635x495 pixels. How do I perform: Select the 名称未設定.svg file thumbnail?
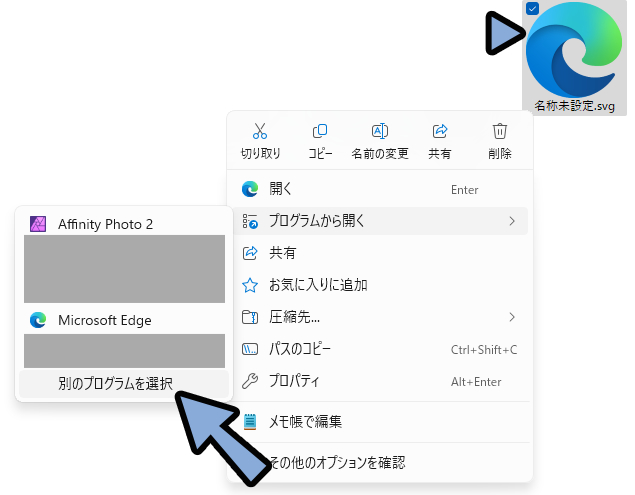coord(574,49)
